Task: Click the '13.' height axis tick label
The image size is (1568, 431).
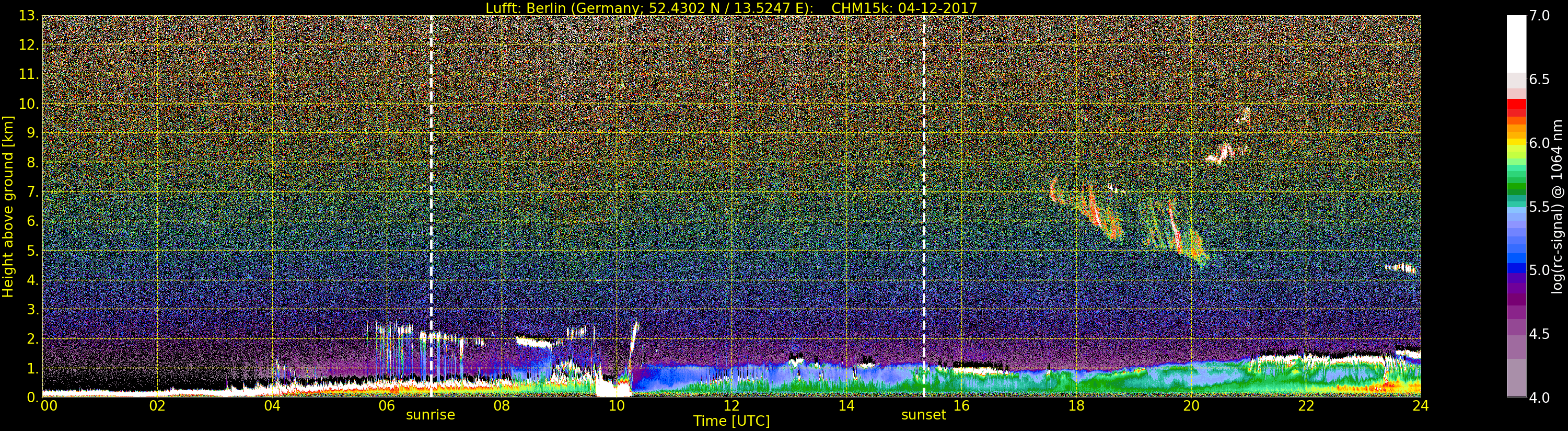Action: [x=29, y=16]
